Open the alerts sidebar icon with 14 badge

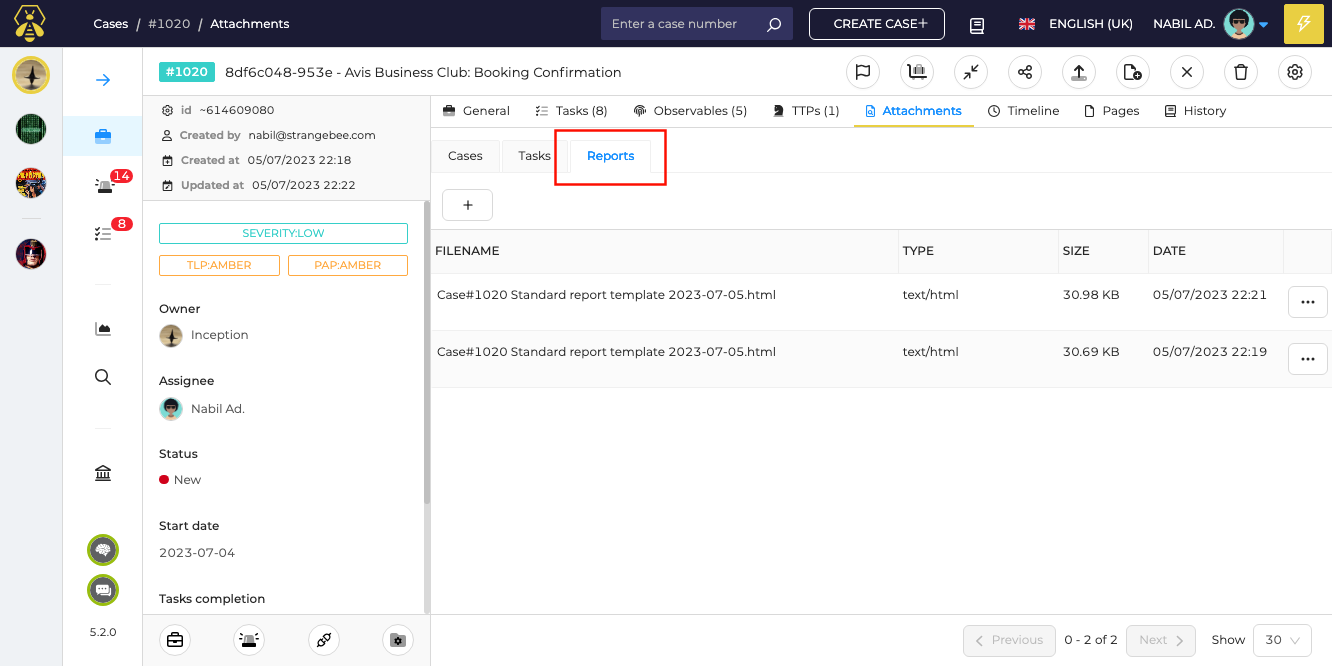point(104,184)
